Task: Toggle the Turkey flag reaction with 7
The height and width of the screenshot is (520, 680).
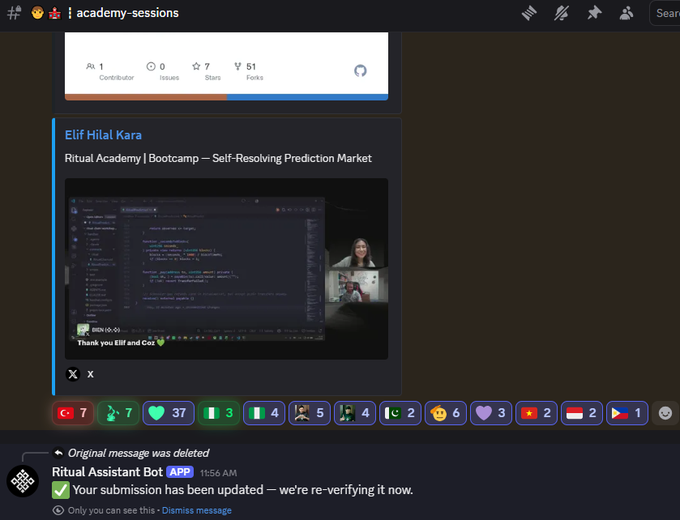Action: point(73,413)
